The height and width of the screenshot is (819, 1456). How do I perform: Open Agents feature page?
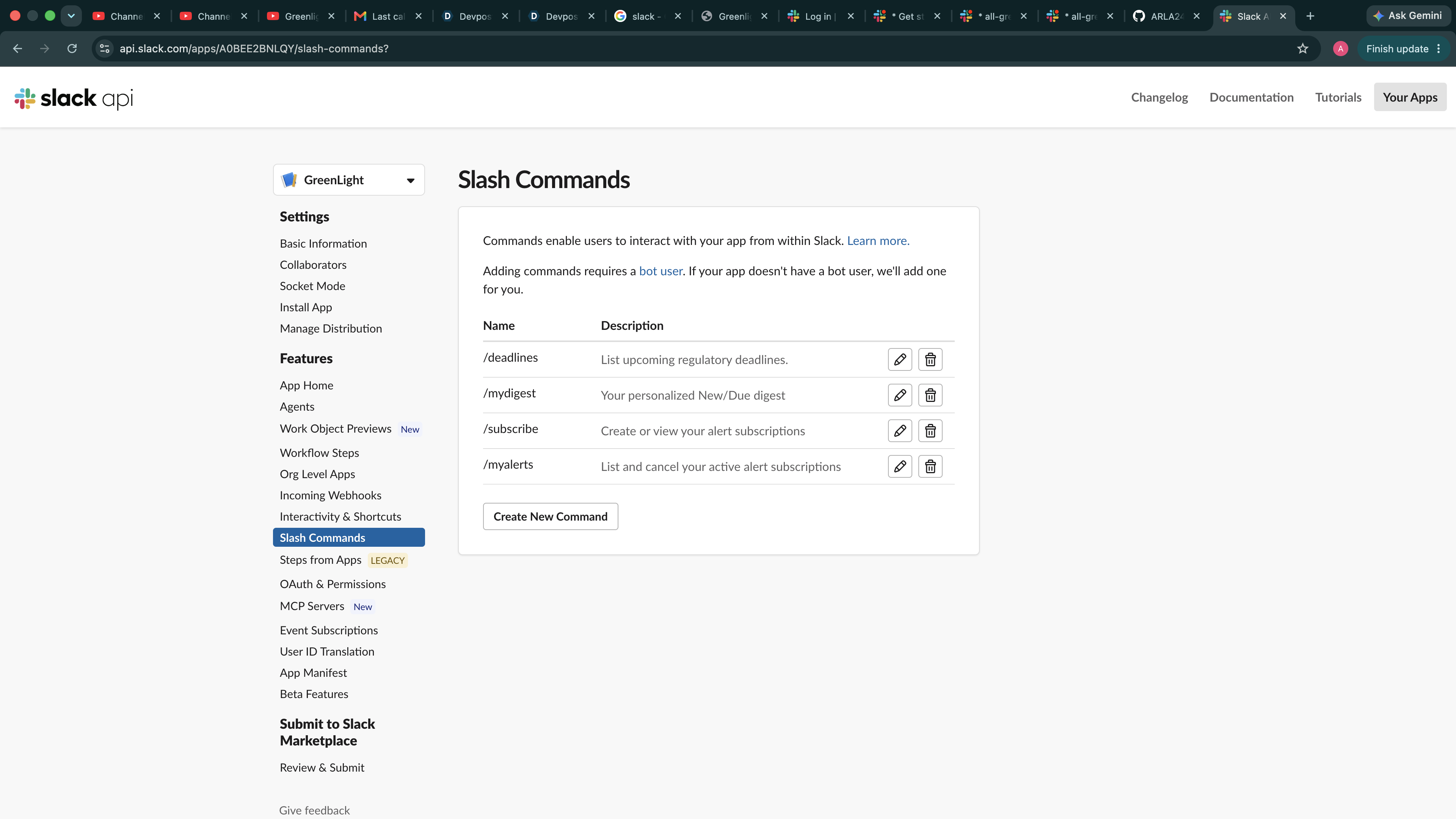tap(297, 407)
